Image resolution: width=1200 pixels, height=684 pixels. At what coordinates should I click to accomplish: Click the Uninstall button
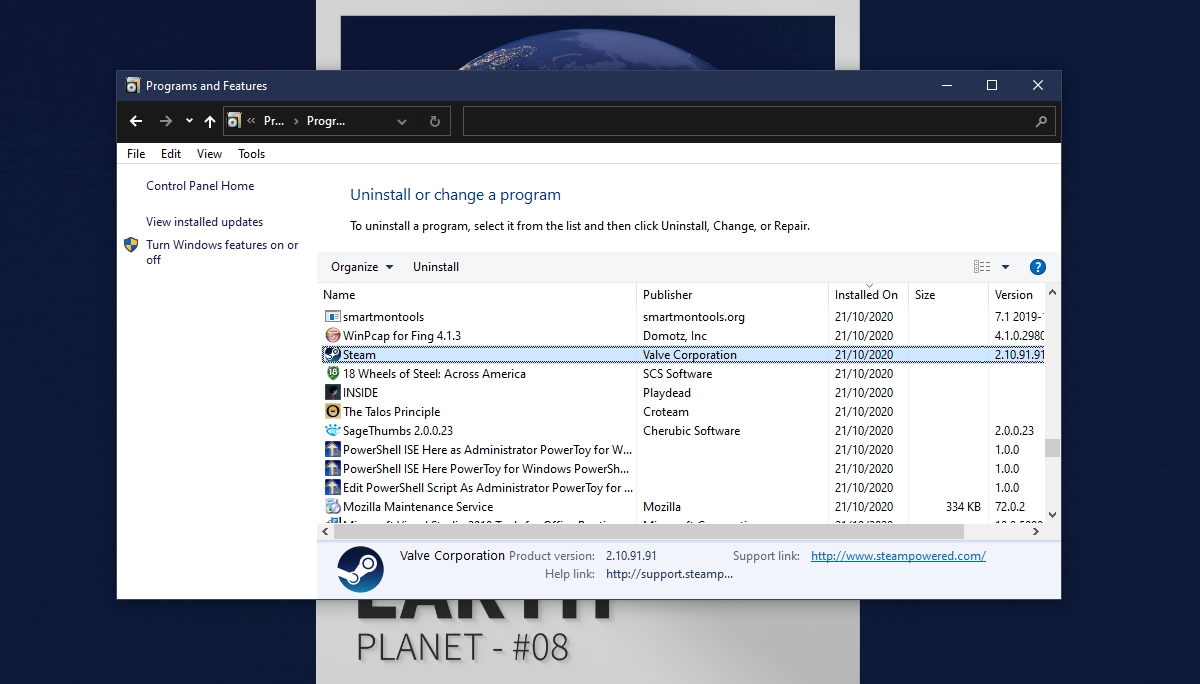pos(436,267)
